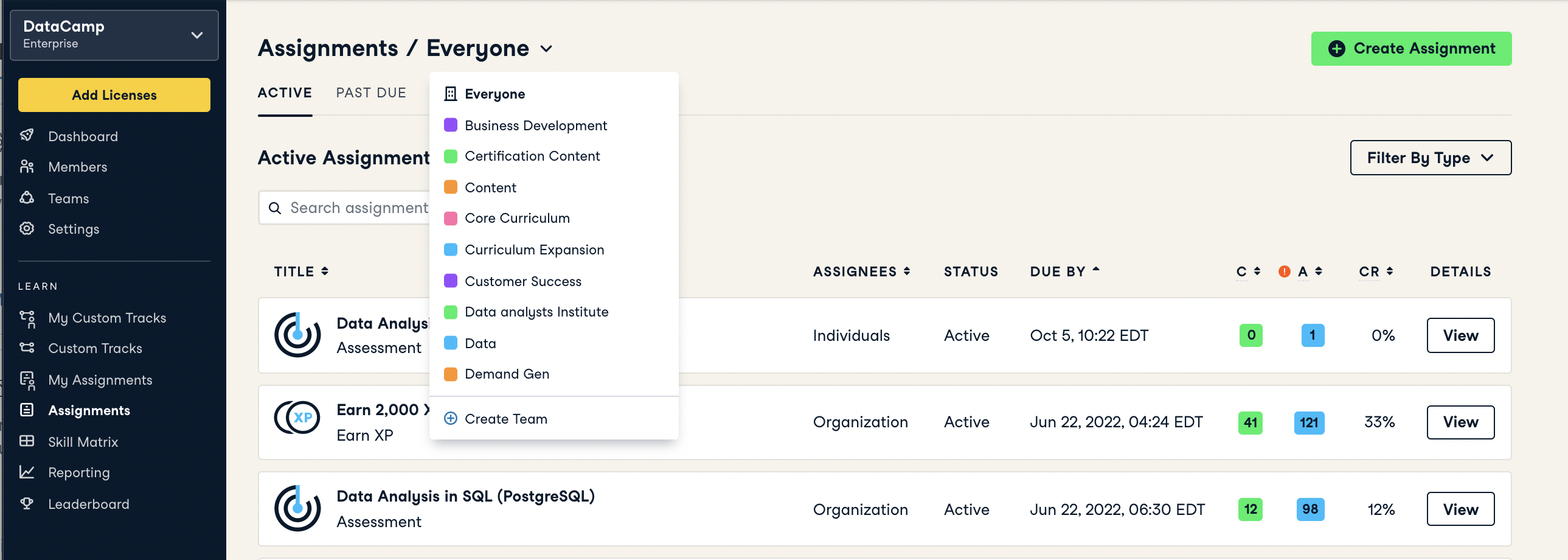Screen dimensions: 1568x560
Task: Click the Data Analysis in SQL (PostgreSQL) title
Action: (x=466, y=497)
